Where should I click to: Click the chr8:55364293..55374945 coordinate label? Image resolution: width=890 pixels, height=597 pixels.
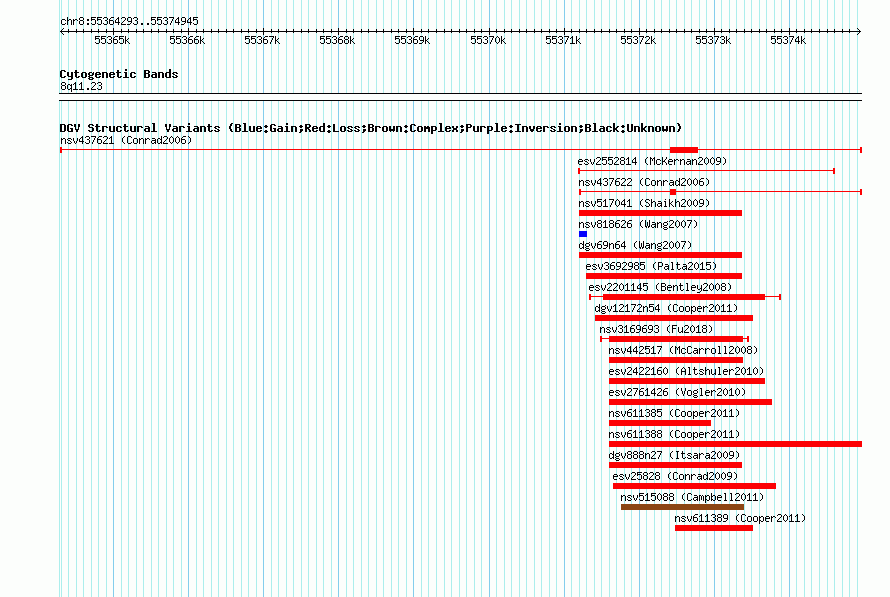coord(129,21)
